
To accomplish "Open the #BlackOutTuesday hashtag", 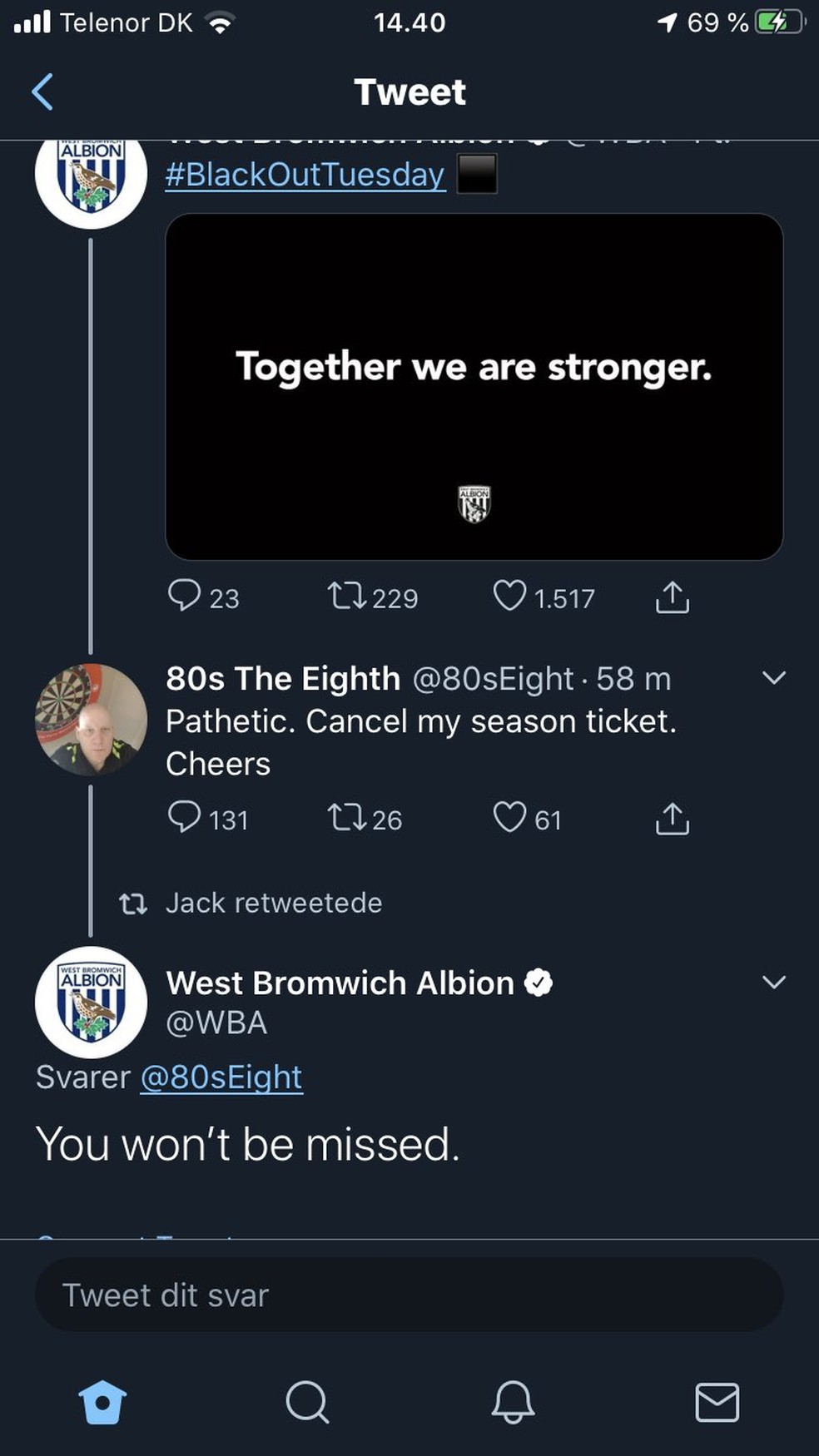I will [x=305, y=175].
